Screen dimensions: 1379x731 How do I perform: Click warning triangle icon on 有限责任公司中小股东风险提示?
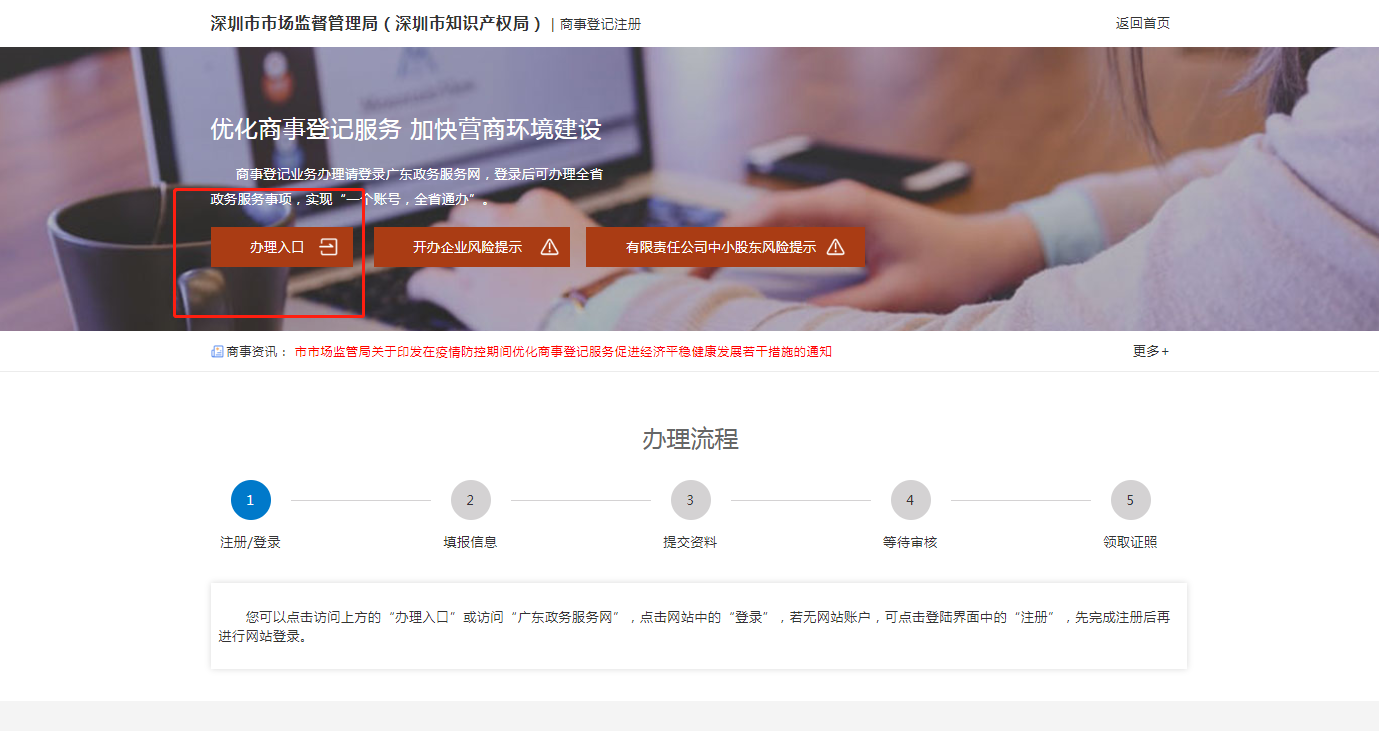[x=836, y=247]
